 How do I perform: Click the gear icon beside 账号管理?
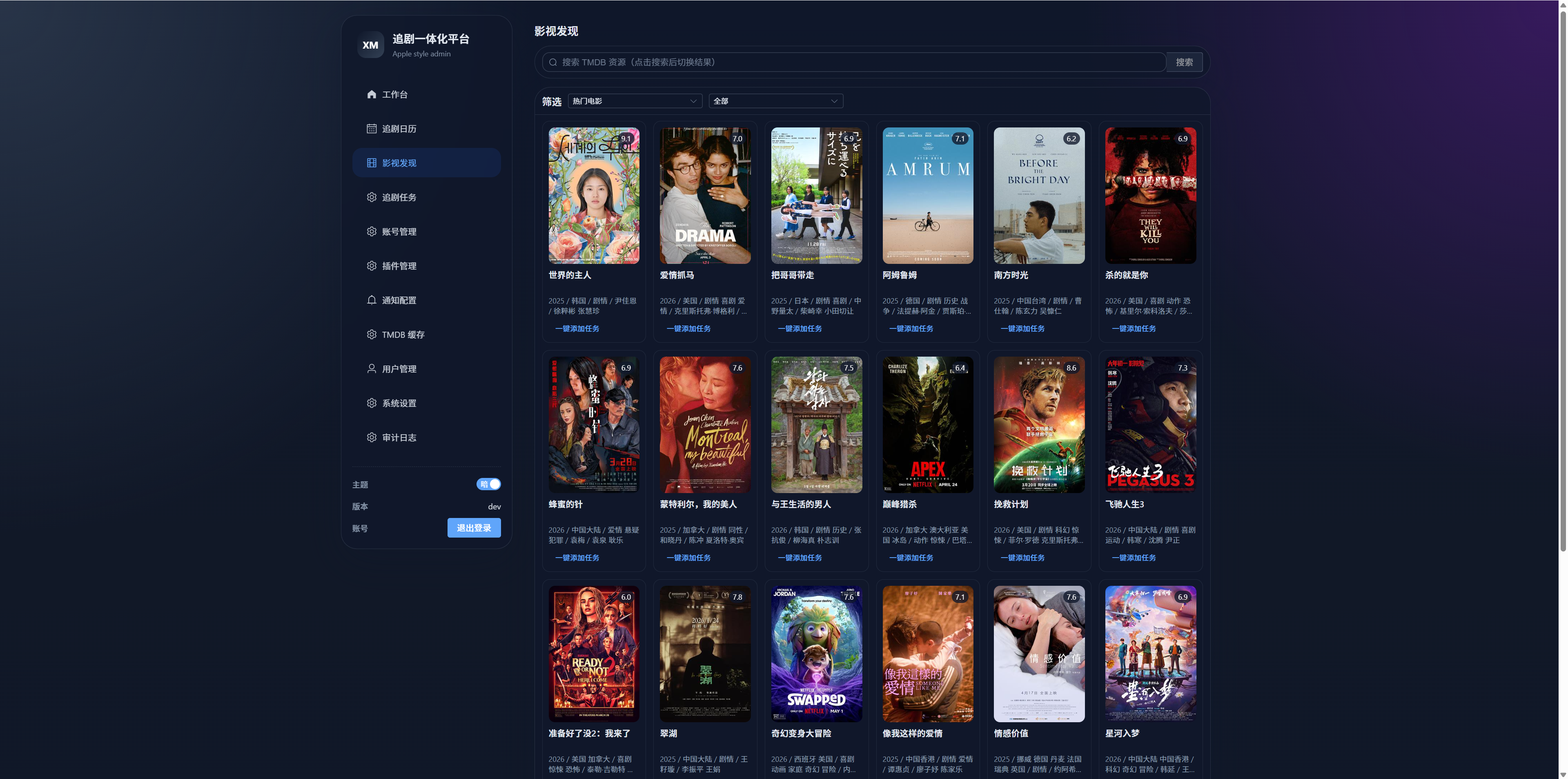(x=371, y=232)
